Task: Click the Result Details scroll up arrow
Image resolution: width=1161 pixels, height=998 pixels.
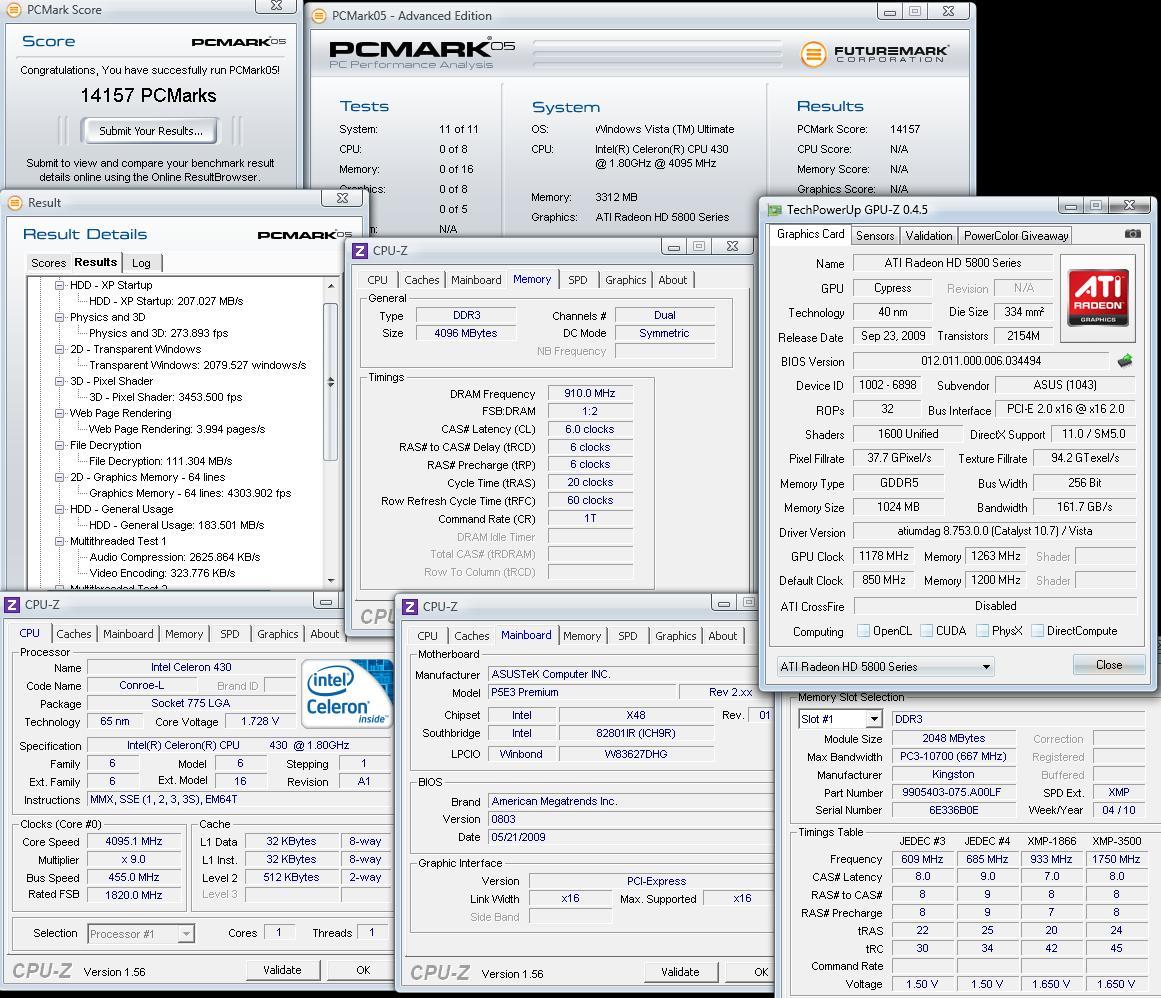Action: pyautogui.click(x=331, y=285)
